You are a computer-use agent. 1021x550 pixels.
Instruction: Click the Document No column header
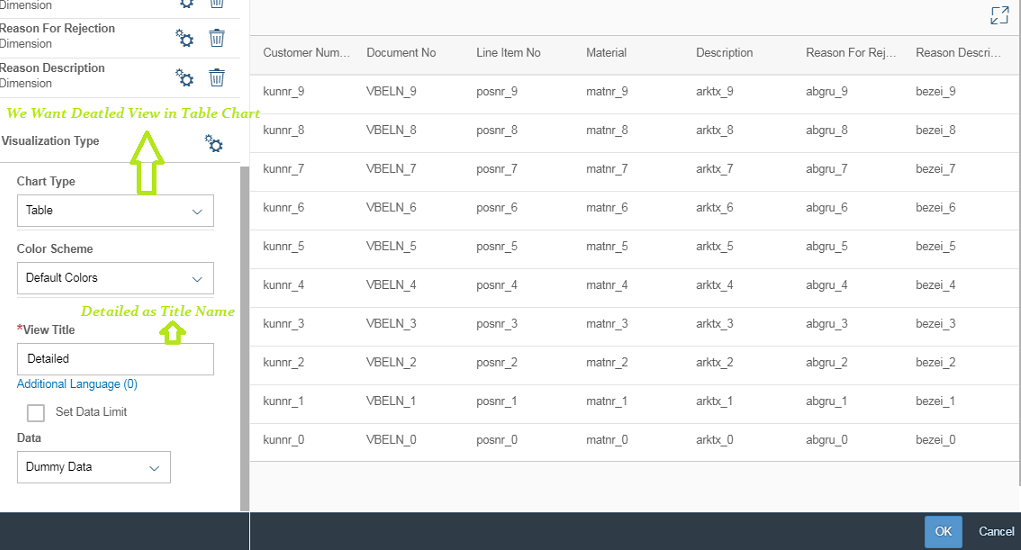401,53
